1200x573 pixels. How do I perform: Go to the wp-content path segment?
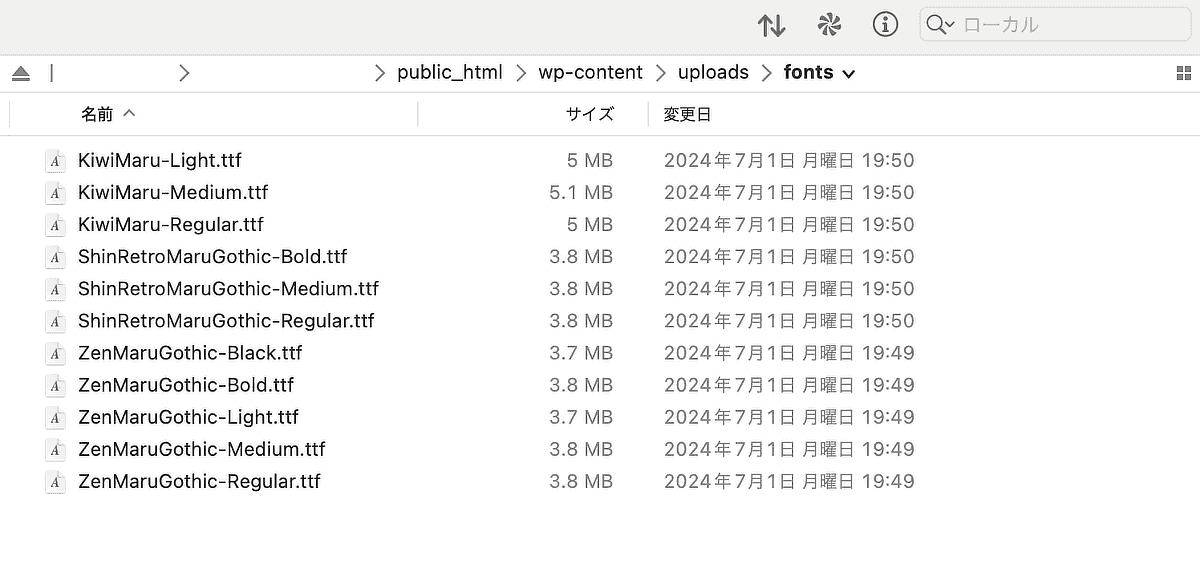click(591, 72)
